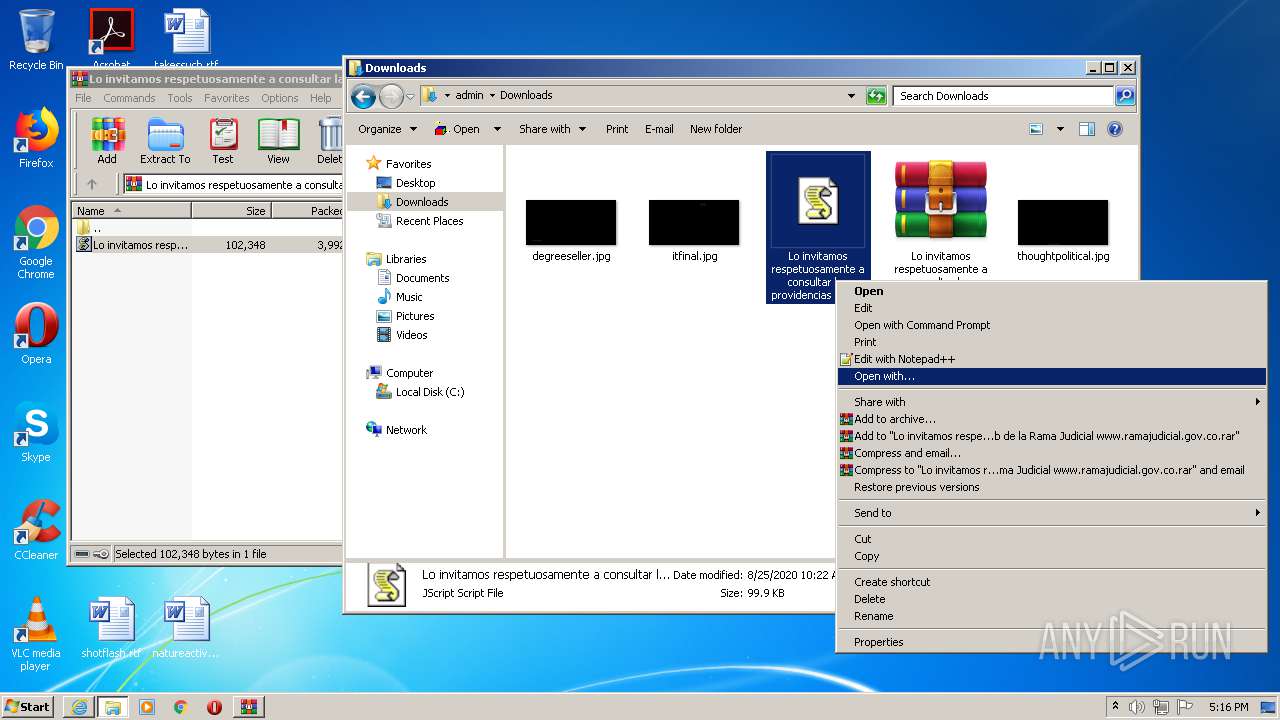The width and height of the screenshot is (1280, 720).
Task: Click Explorer Back navigation button
Action: 363,96
